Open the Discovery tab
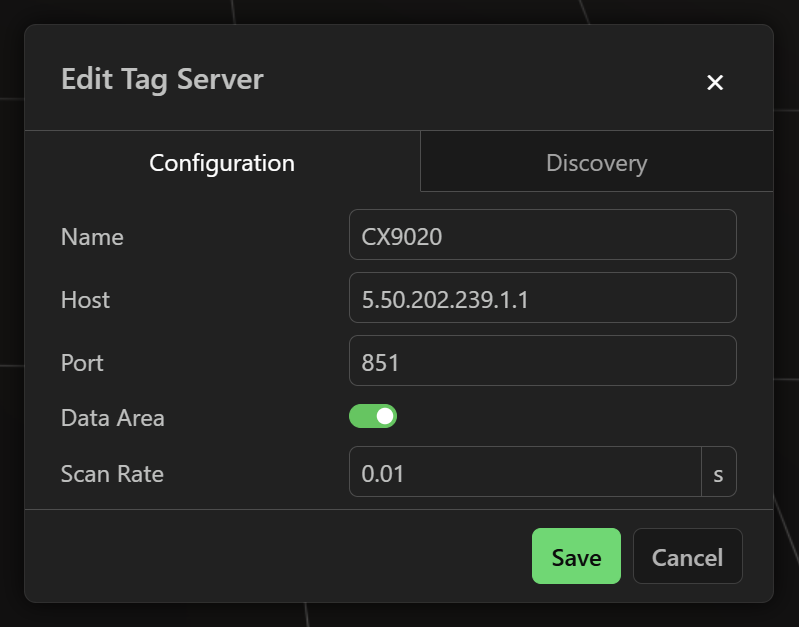 point(596,162)
